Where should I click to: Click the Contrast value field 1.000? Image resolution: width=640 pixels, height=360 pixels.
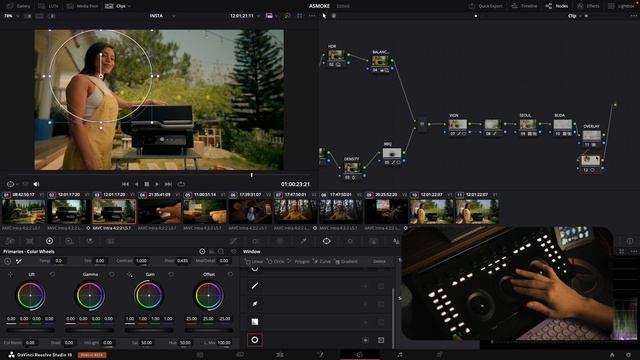point(141,260)
